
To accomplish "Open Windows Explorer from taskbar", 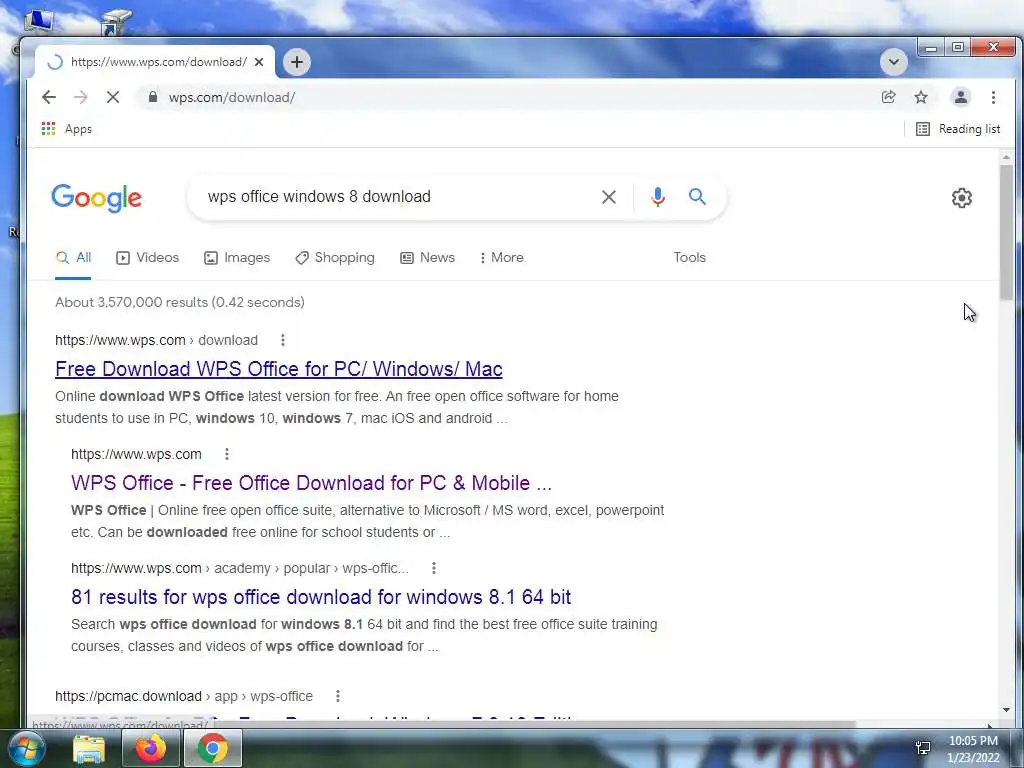I will (x=89, y=748).
